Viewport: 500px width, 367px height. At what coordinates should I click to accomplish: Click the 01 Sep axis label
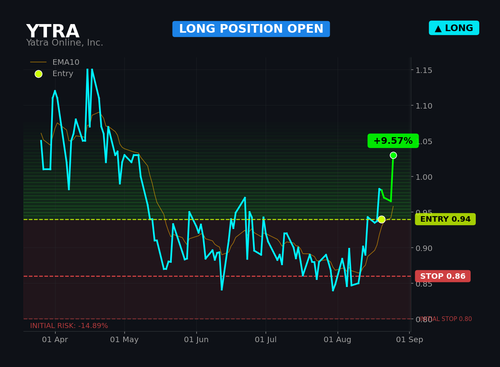pos(409,340)
